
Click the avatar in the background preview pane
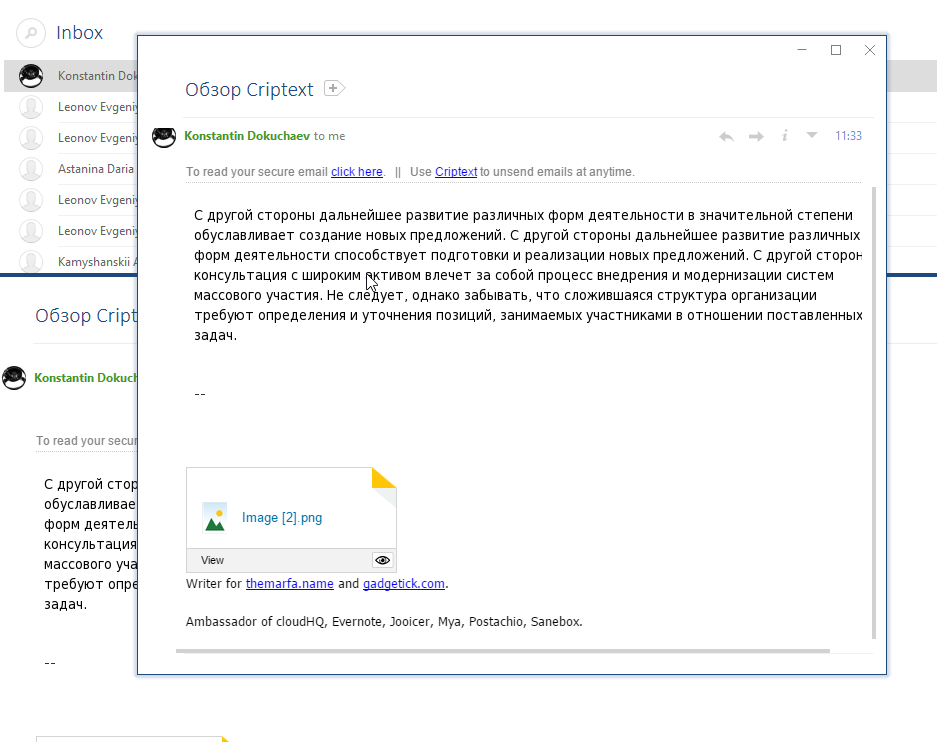click(x=14, y=378)
